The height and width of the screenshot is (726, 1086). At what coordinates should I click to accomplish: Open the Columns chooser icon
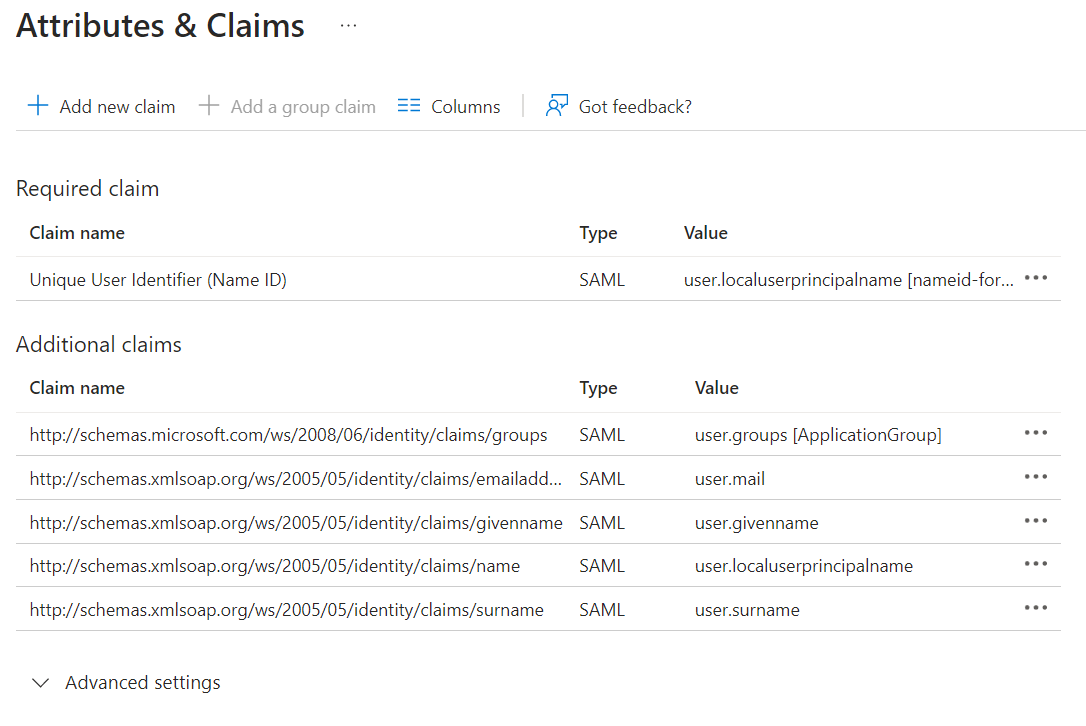409,106
